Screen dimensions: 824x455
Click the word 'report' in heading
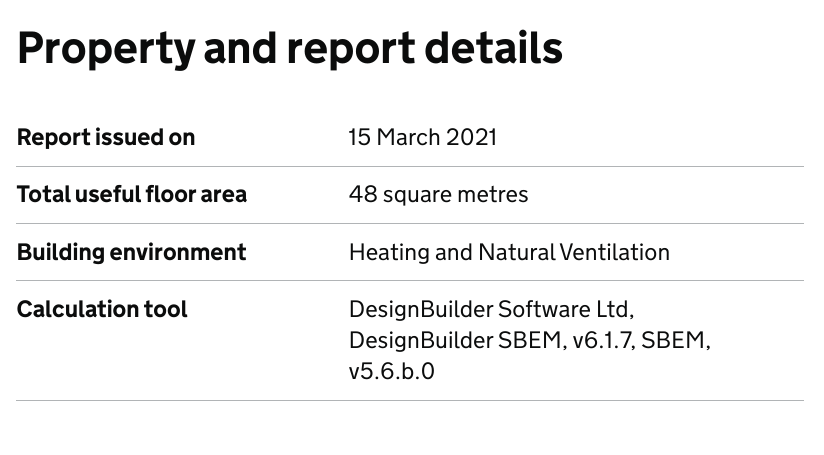click(351, 50)
